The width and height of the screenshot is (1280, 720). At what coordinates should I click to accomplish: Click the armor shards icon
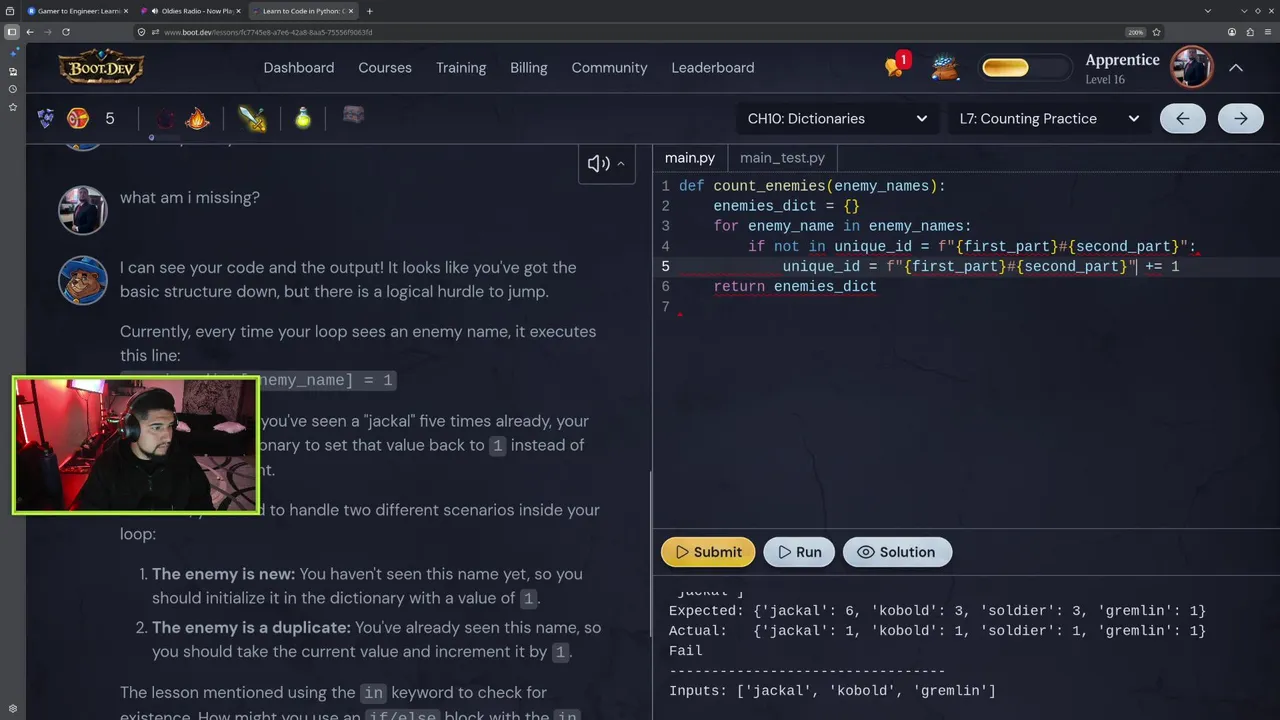(45, 119)
